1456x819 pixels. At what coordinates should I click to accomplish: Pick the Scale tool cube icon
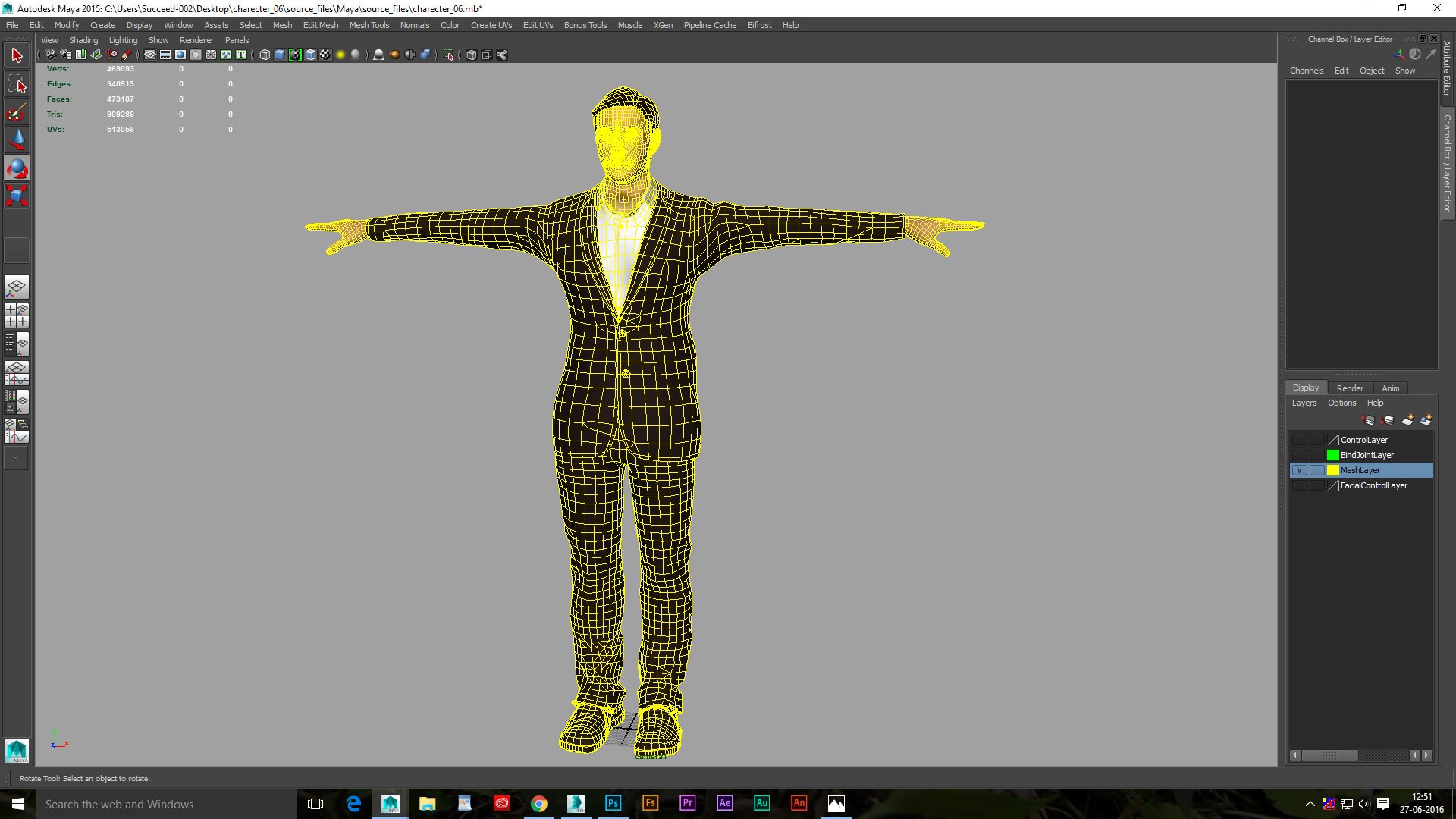pos(17,196)
